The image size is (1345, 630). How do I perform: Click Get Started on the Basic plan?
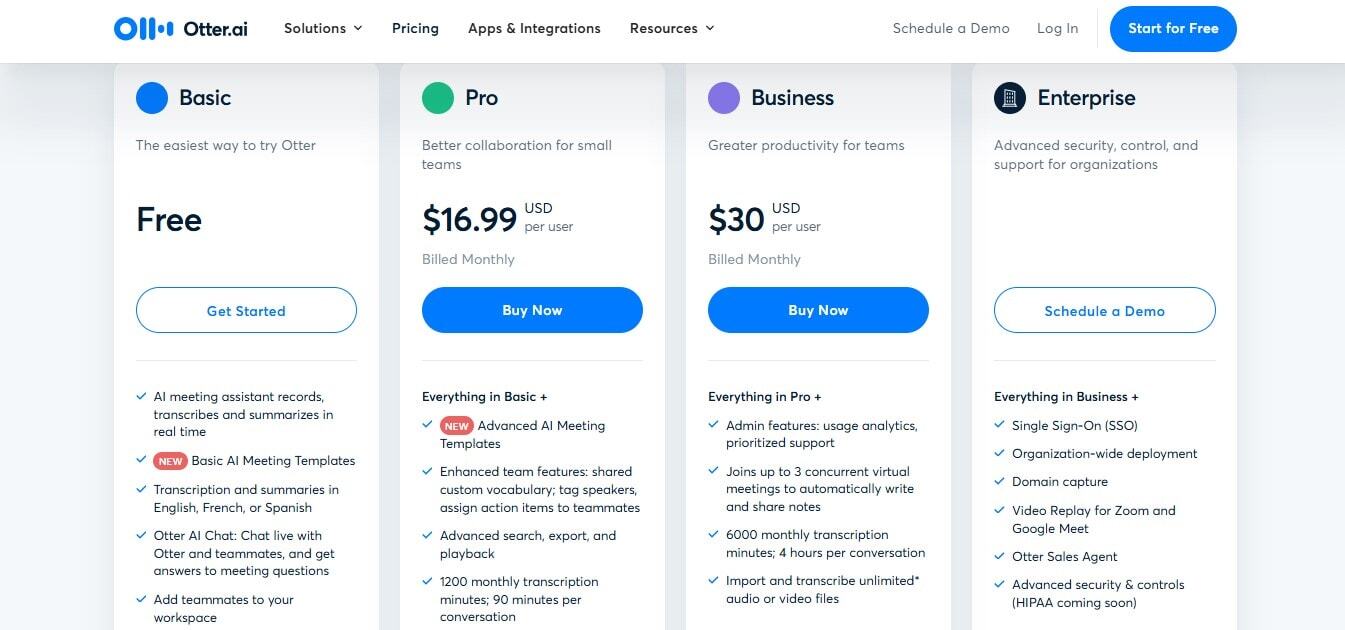tap(246, 310)
